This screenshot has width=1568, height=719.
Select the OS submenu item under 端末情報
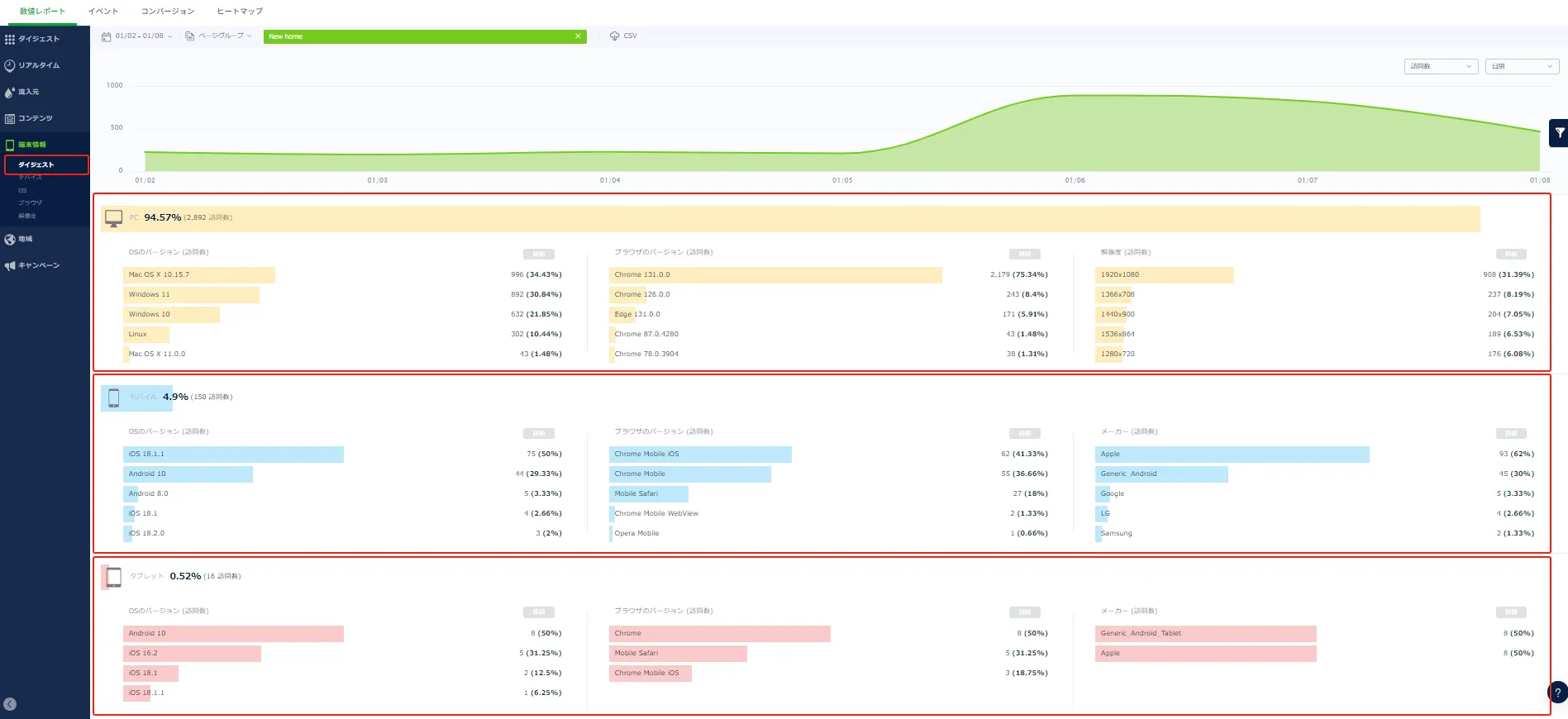[23, 190]
